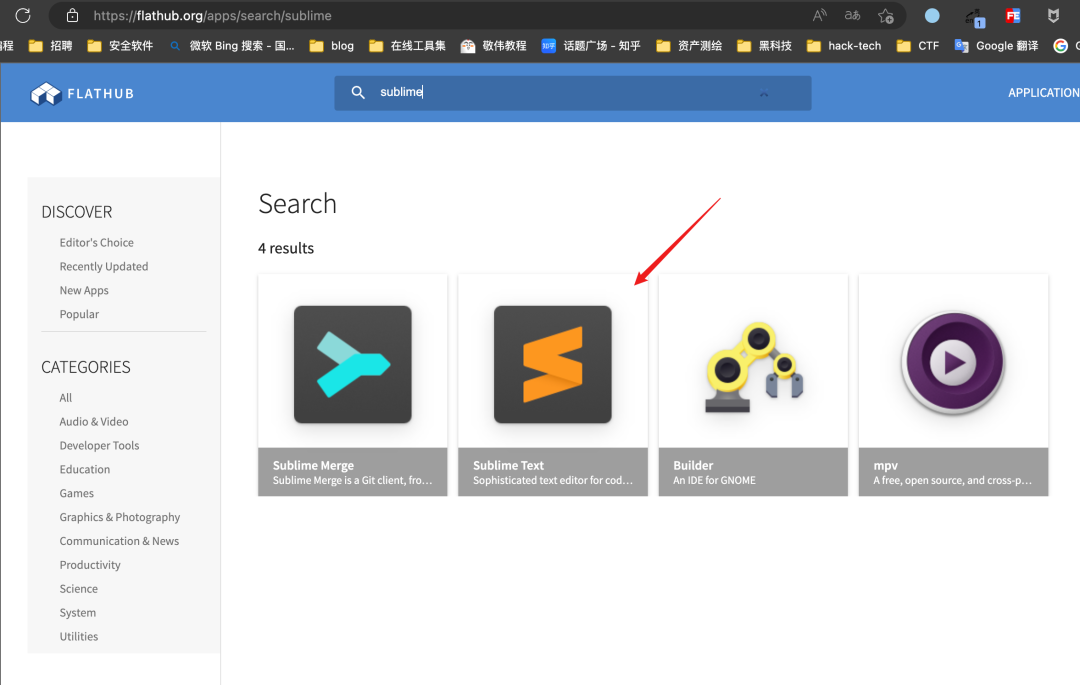1080x685 pixels.
Task: Select Graphics & Photography category
Action: click(x=120, y=517)
